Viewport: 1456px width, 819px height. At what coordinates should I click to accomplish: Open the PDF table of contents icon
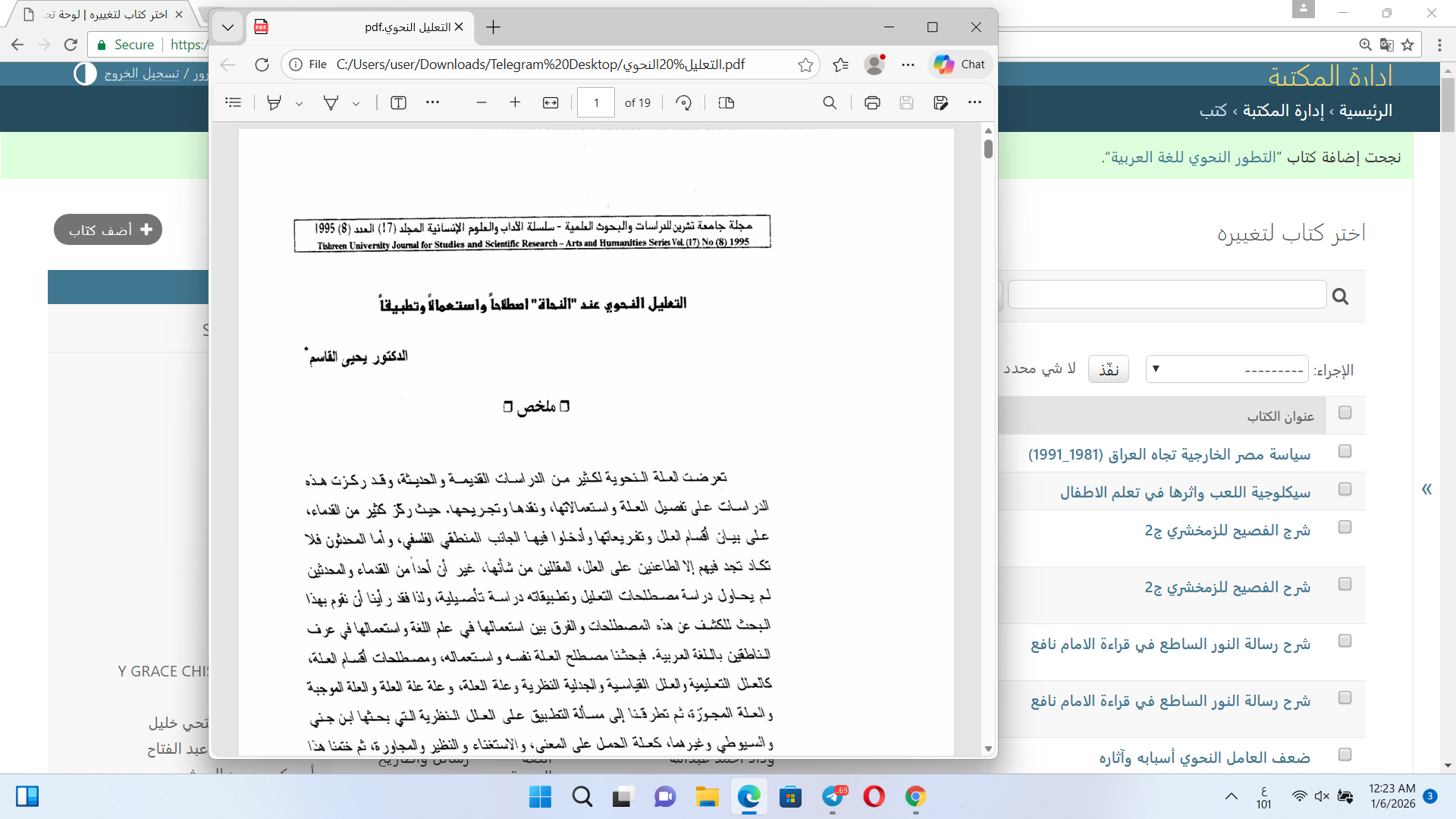234,102
